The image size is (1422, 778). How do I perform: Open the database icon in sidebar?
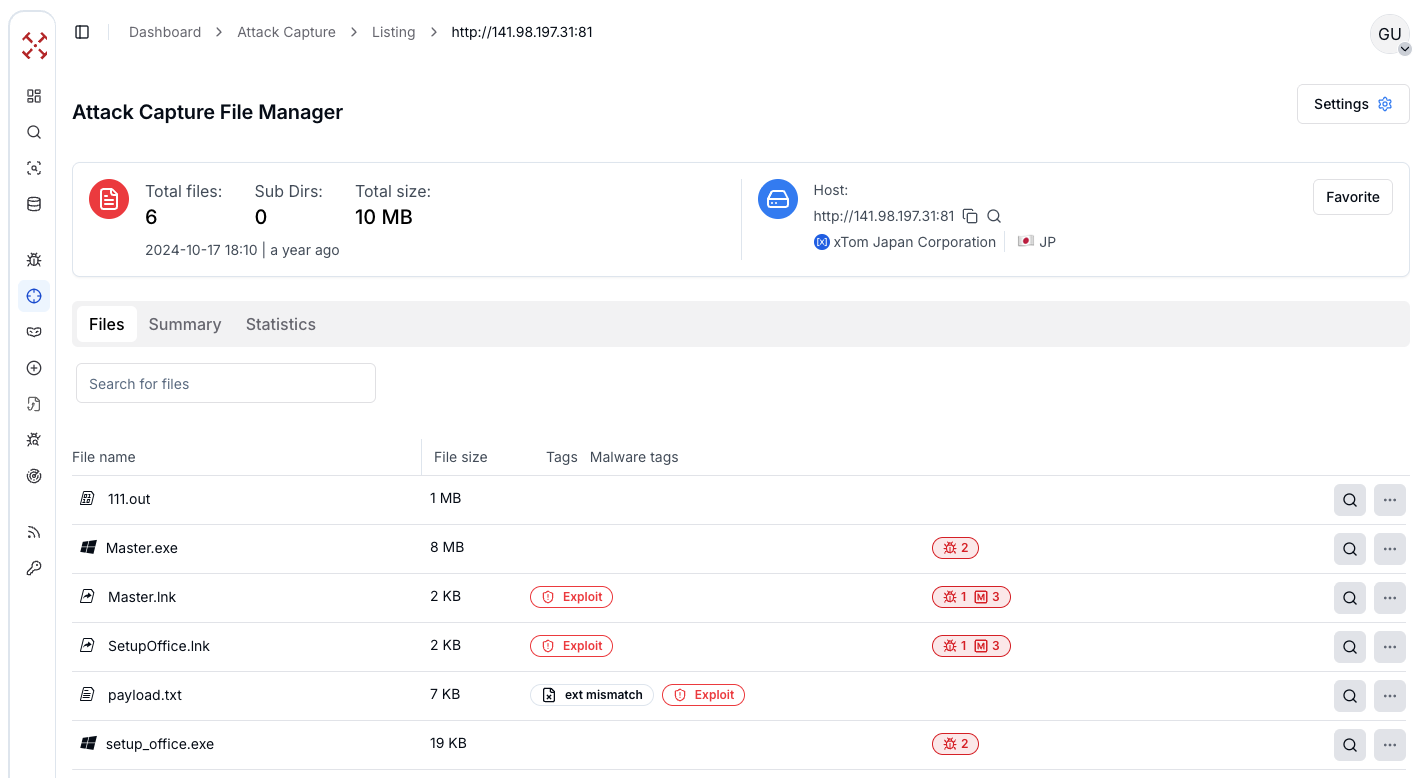coord(34,204)
